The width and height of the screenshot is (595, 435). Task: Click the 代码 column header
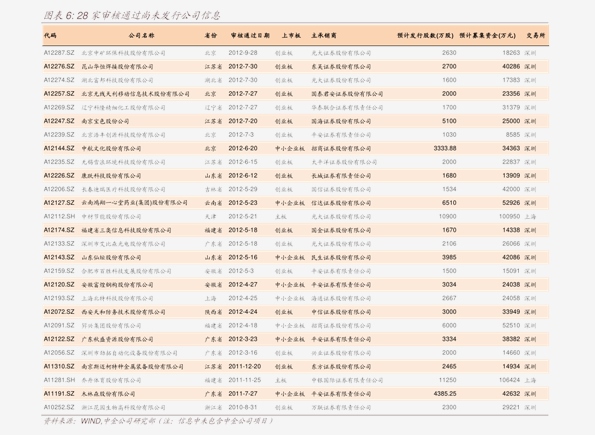[50, 35]
